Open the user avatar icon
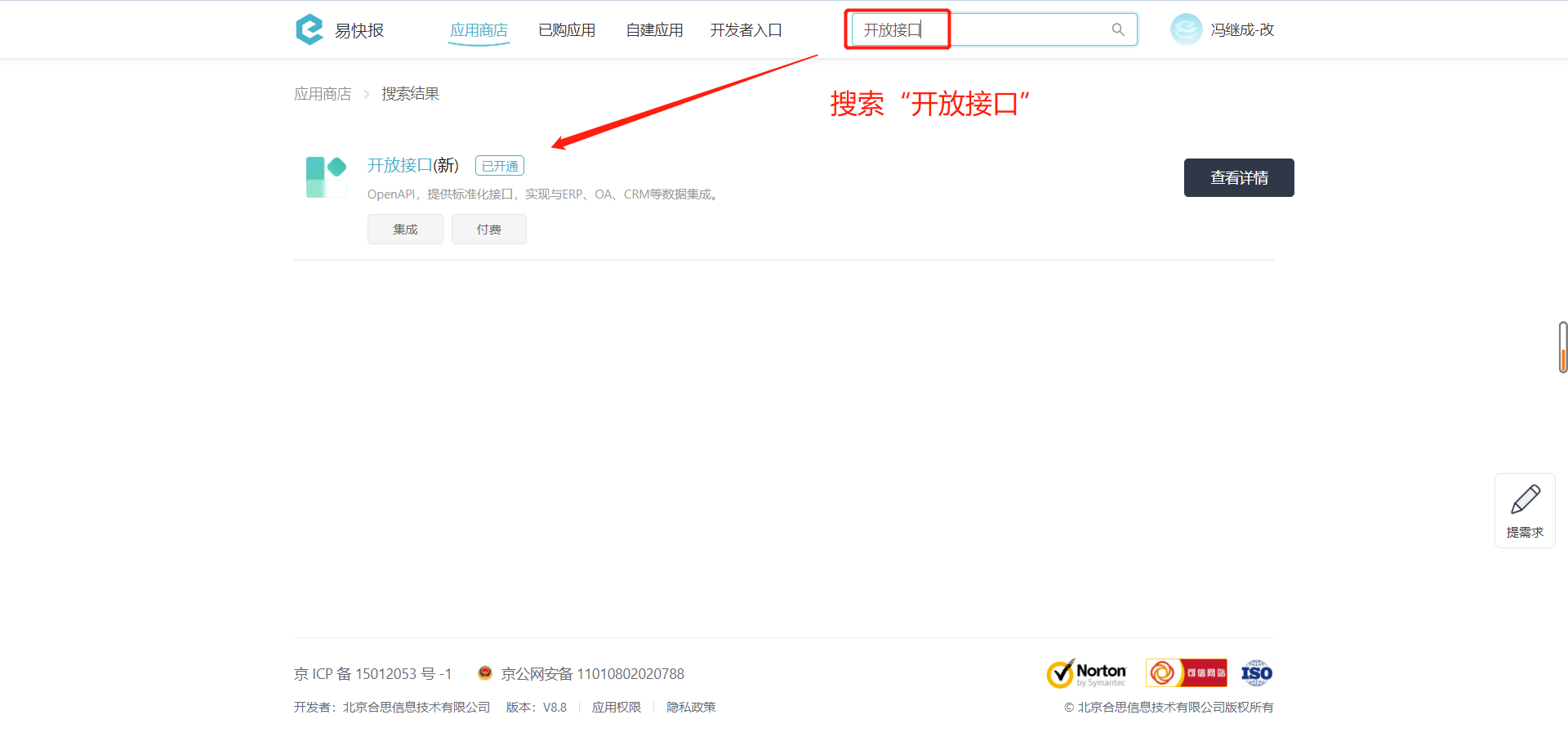Viewport: 1568px width, 737px height. (x=1186, y=29)
